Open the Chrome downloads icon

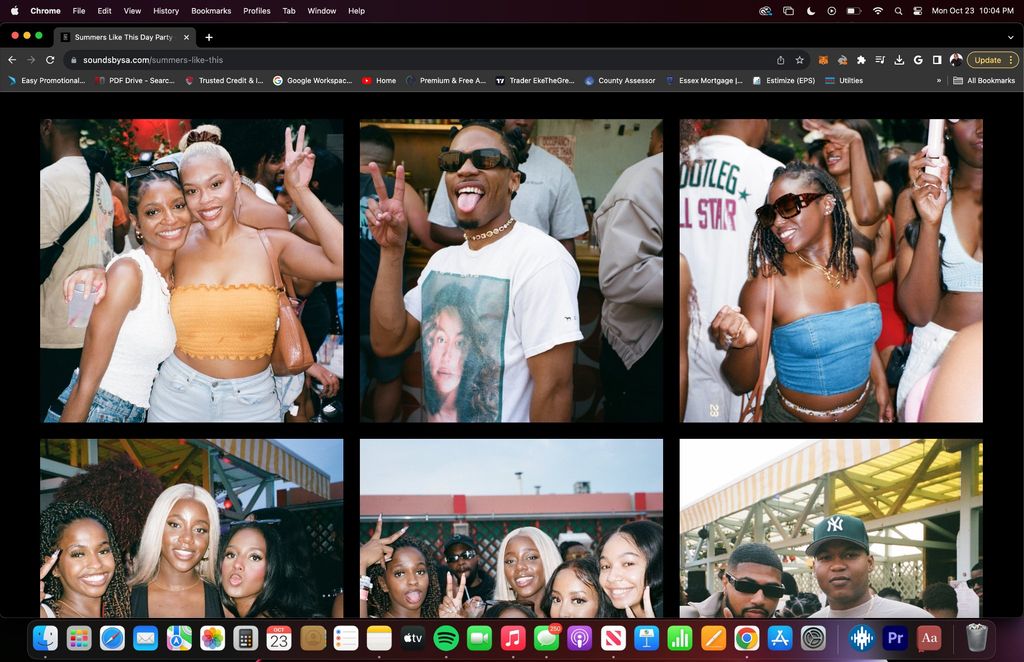tap(899, 60)
